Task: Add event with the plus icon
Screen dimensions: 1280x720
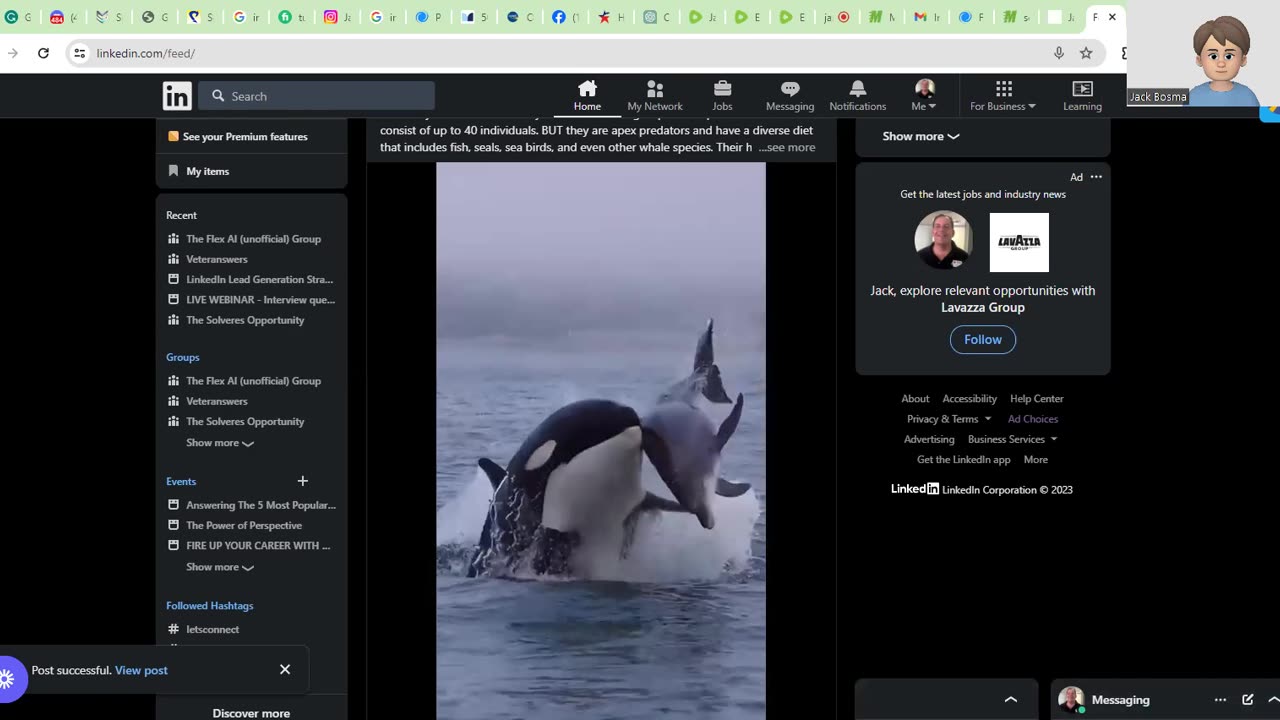Action: [x=303, y=481]
